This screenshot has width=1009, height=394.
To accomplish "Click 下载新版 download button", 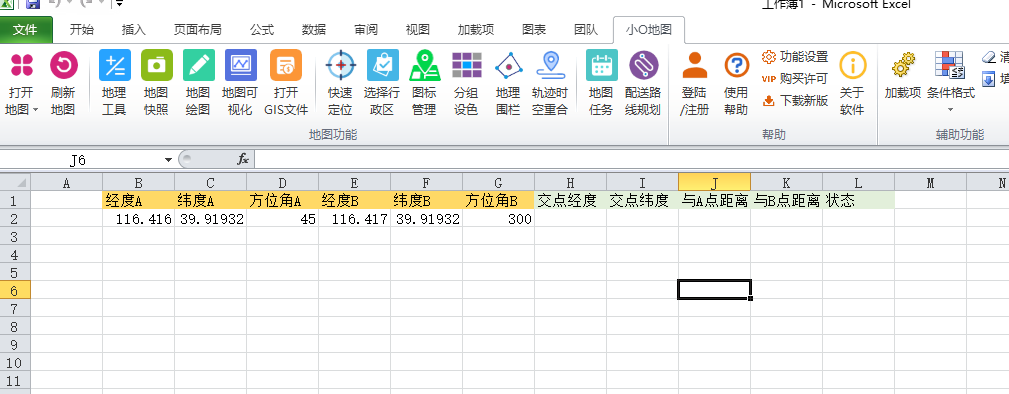I will pyautogui.click(x=795, y=100).
